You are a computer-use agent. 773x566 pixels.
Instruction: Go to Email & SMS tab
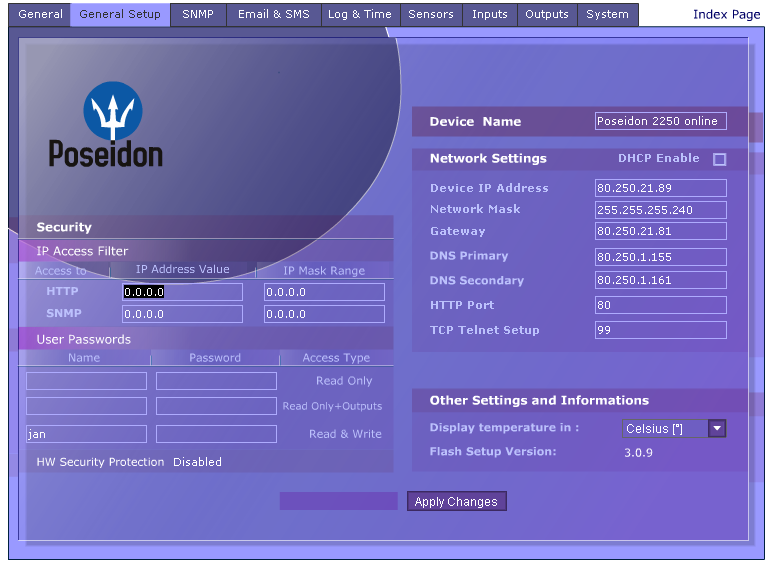274,14
